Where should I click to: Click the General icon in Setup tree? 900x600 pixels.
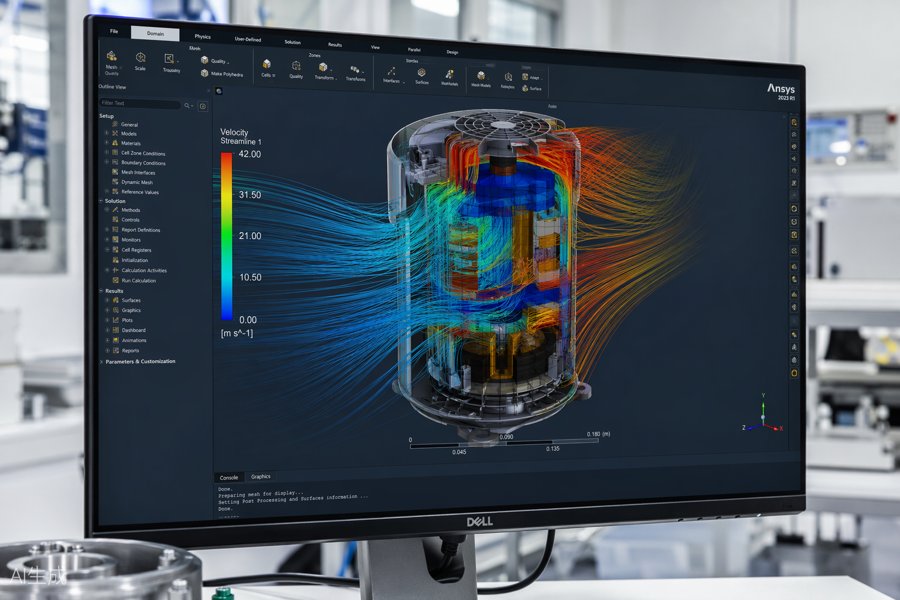115,124
